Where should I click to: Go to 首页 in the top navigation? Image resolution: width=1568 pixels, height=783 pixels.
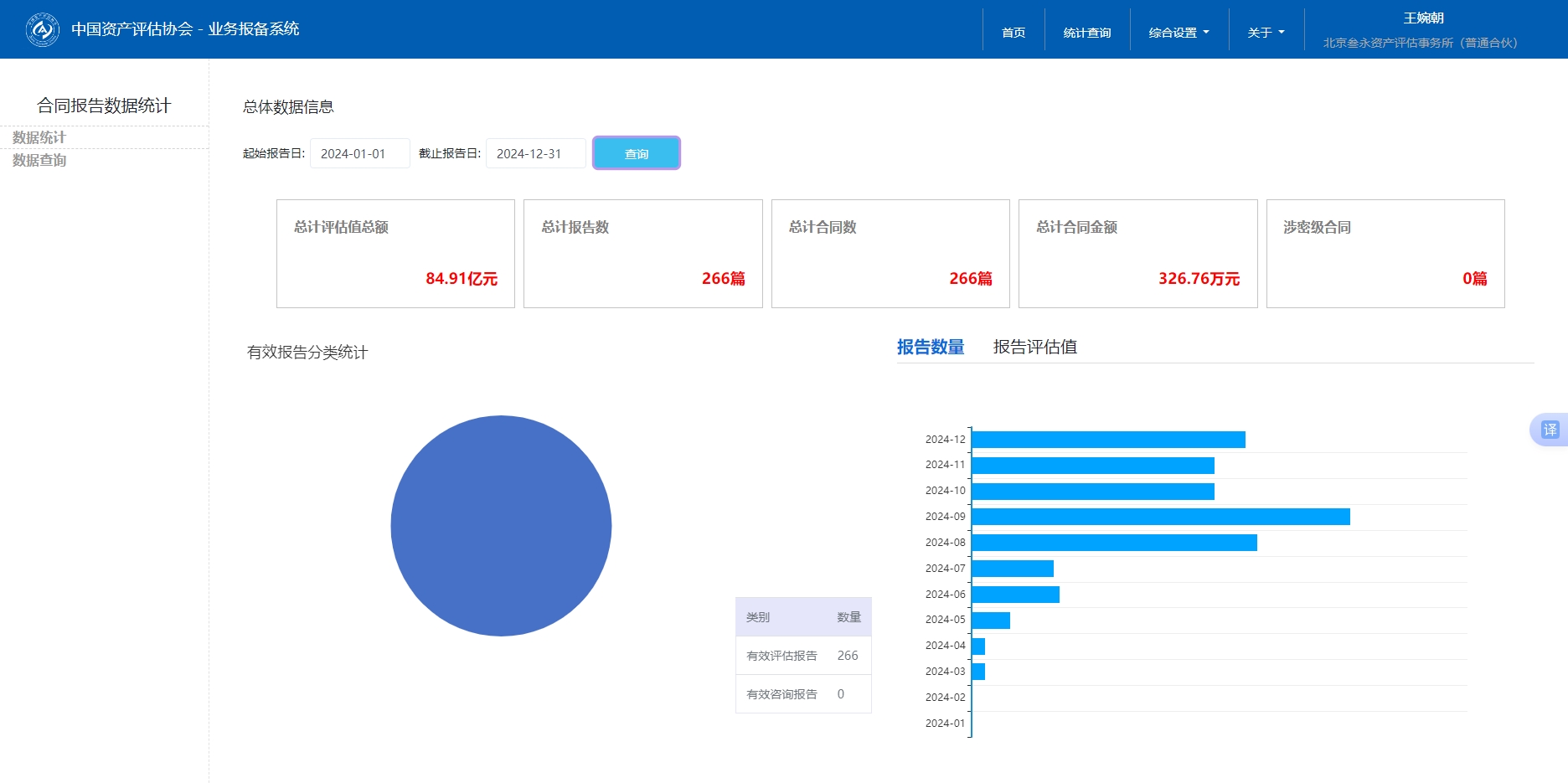(1014, 33)
